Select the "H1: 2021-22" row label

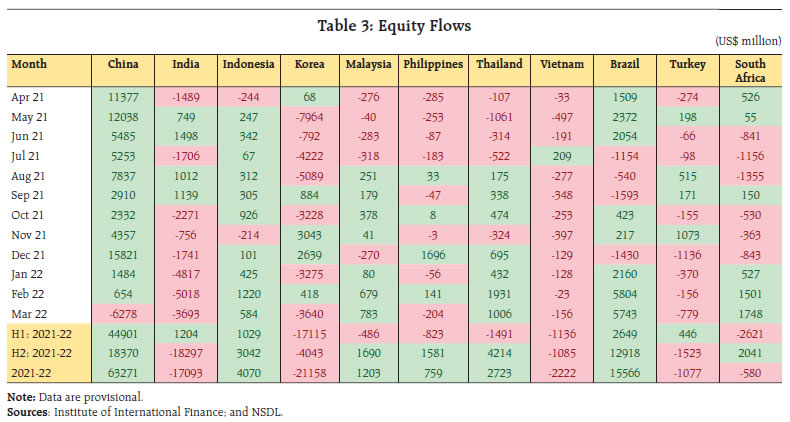[42, 333]
